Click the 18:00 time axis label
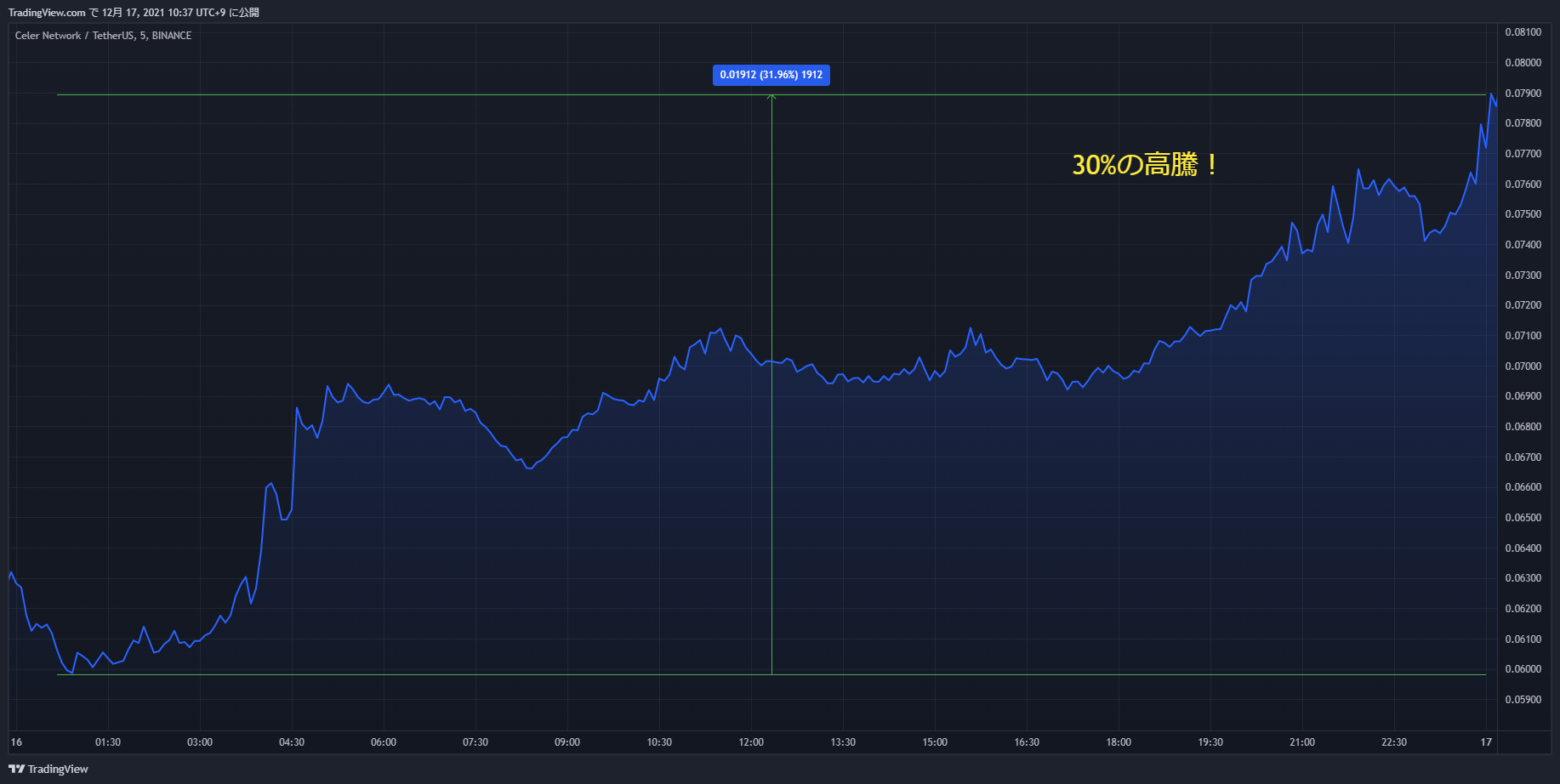 pos(1119,742)
